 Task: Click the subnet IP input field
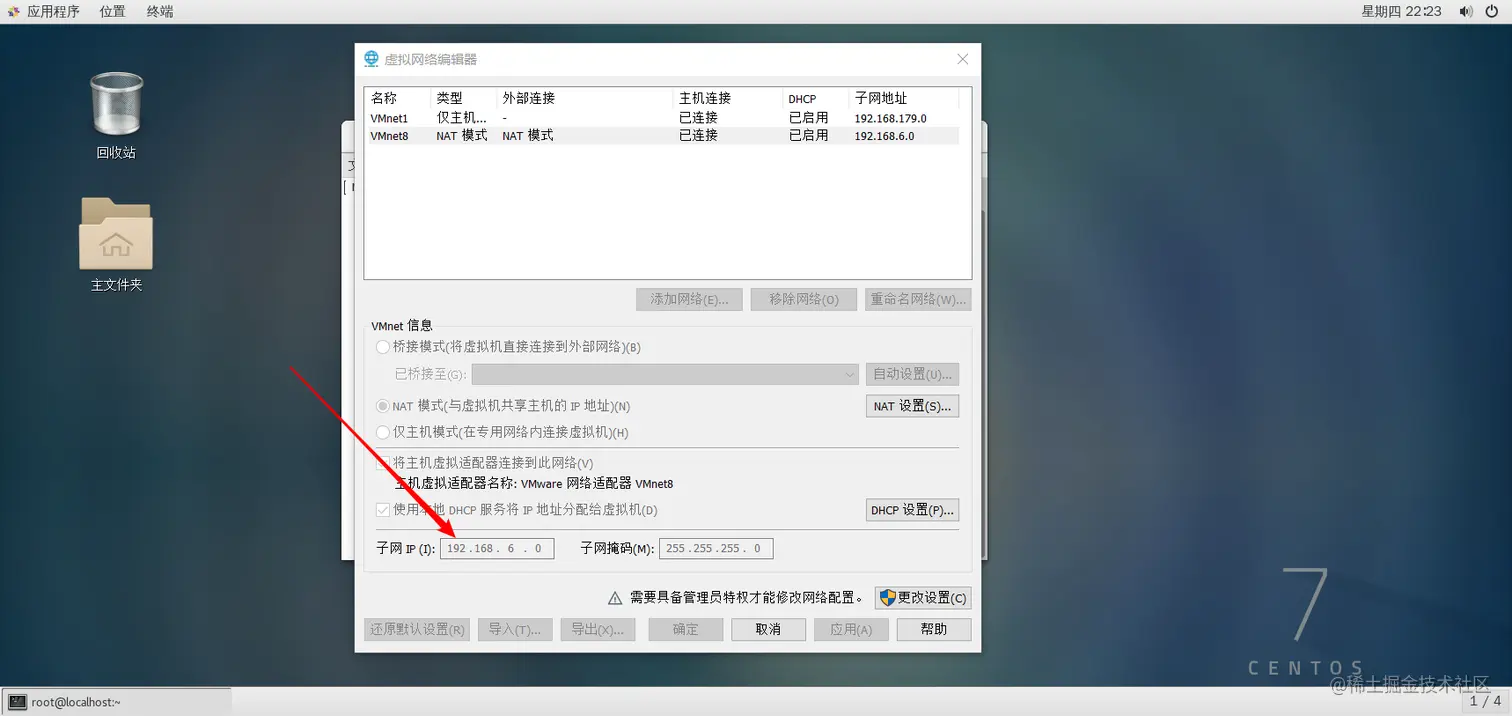[497, 548]
